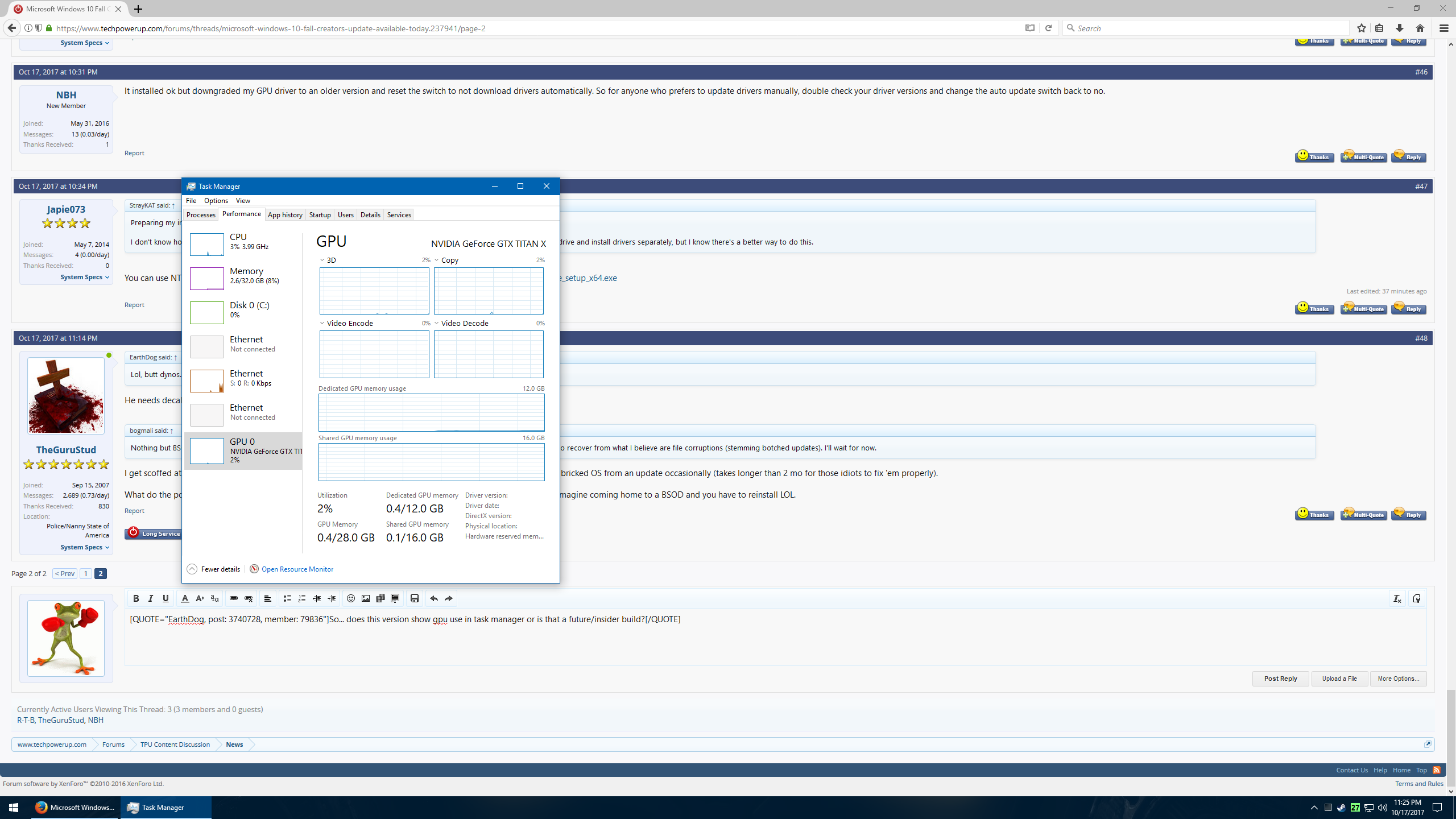Open the insert quote/code options icon
1456x819 pixels.
coord(395,598)
